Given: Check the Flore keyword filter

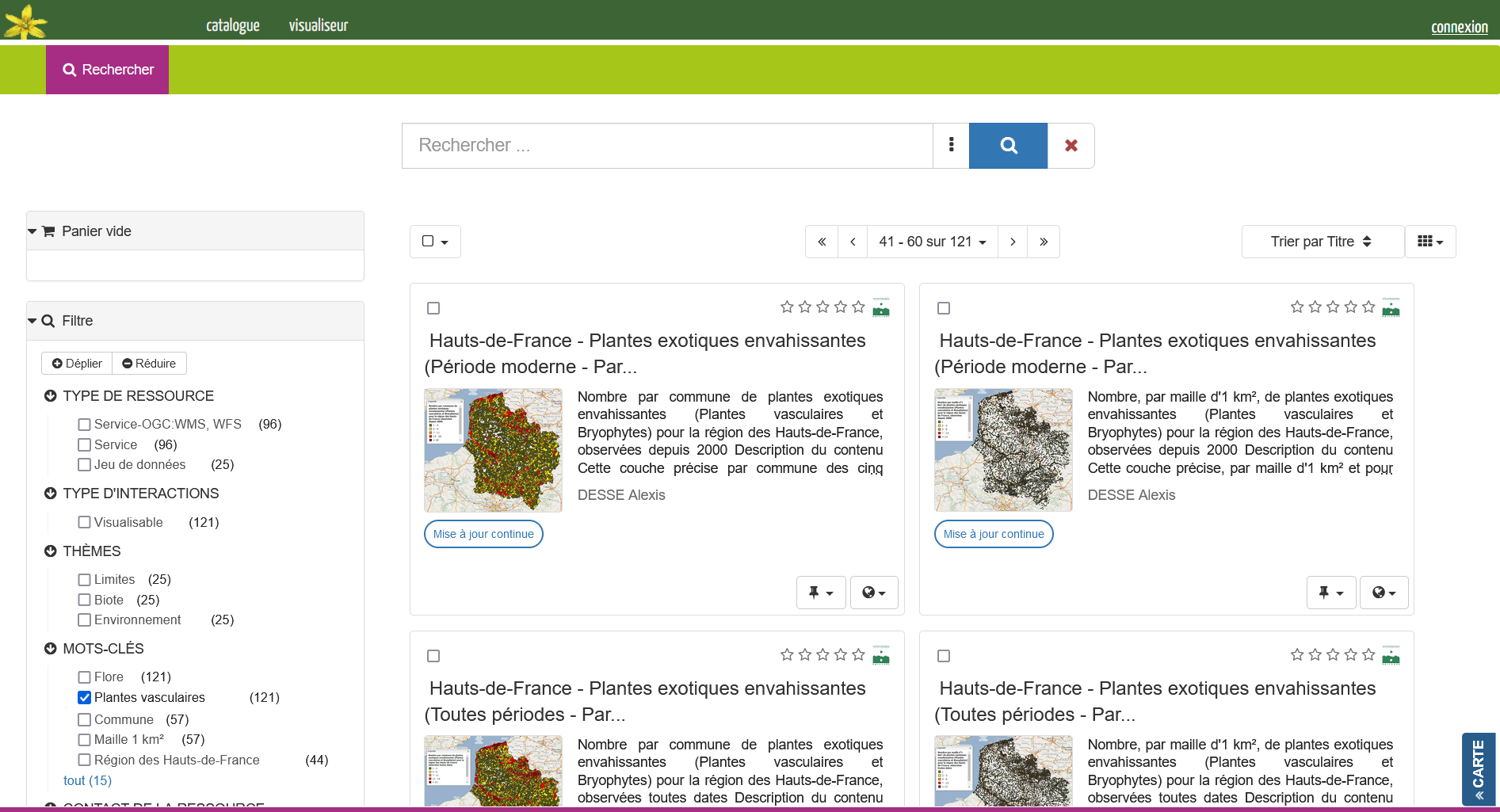Looking at the screenshot, I should click(x=84, y=677).
